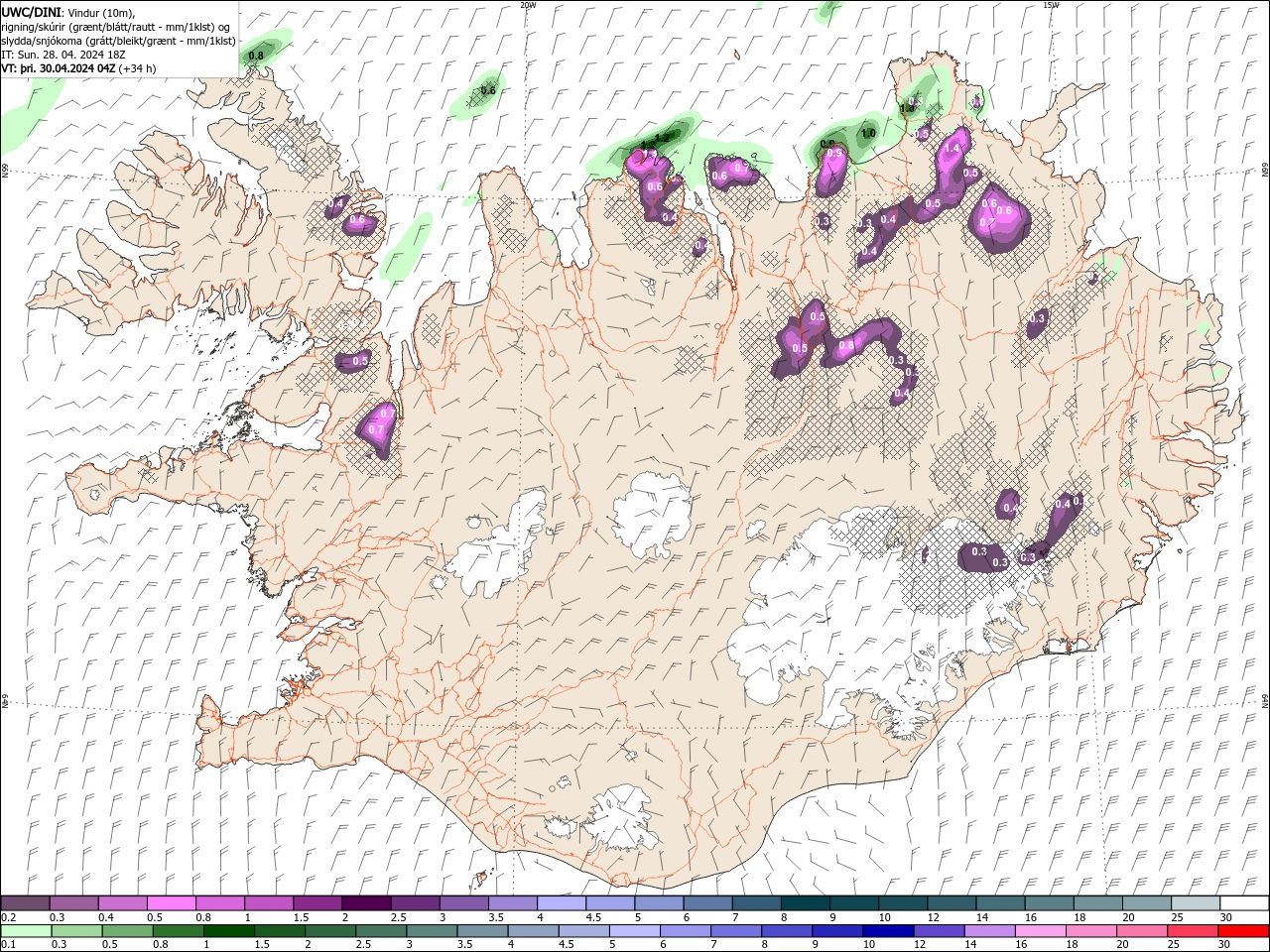This screenshot has height=952, width=1270.
Task: Click the 'VT: þri. 30.04.2024 04Z (+34 h)' line
Action: click(78, 68)
